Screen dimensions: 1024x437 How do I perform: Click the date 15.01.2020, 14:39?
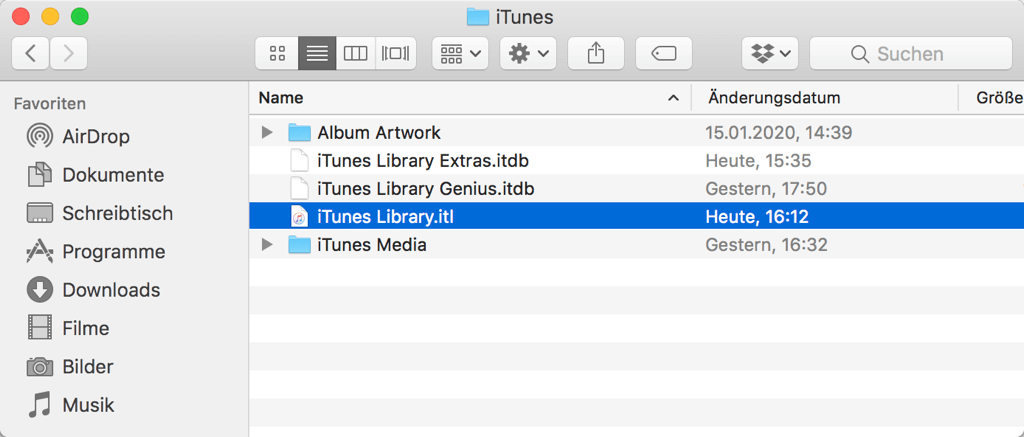[x=778, y=133]
